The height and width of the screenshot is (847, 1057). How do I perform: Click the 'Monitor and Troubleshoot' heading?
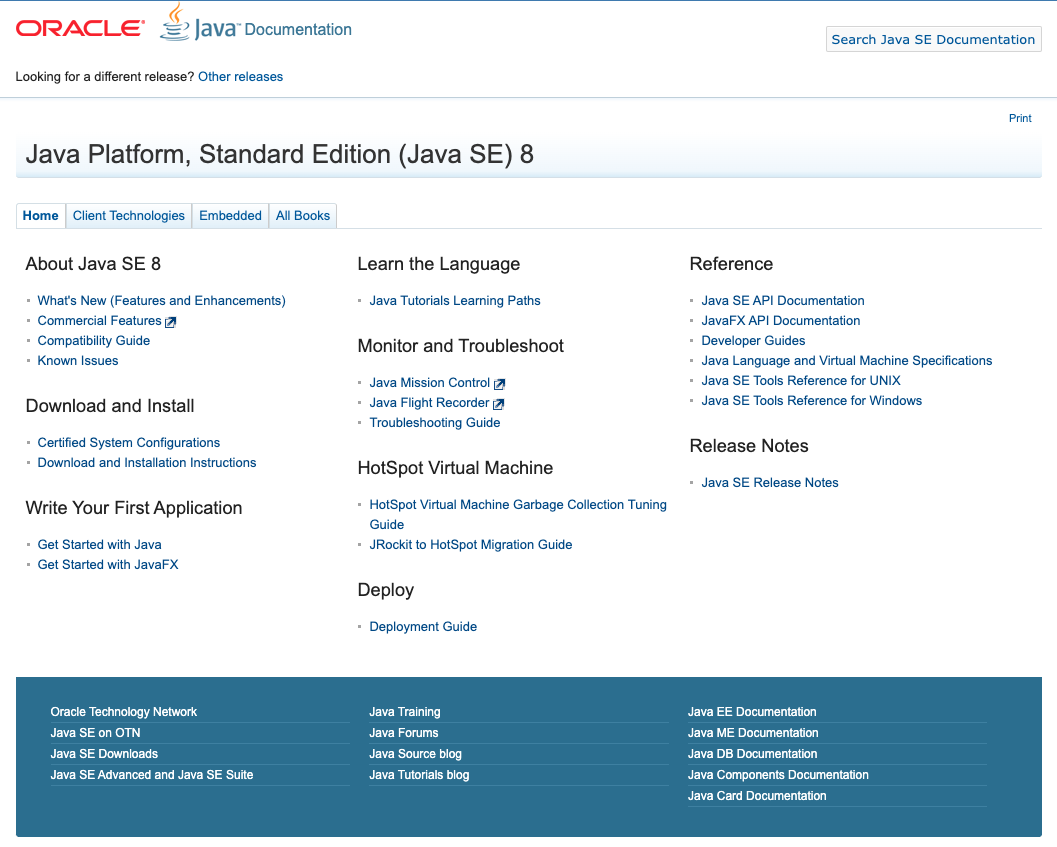coord(460,346)
